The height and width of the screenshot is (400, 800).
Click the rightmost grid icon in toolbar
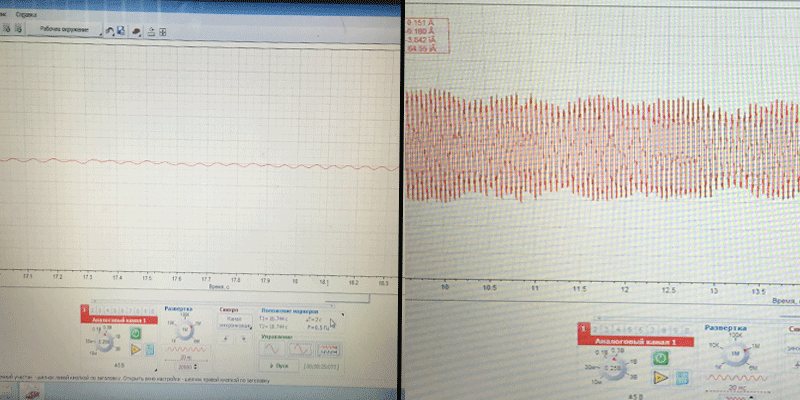pyautogui.click(x=163, y=30)
